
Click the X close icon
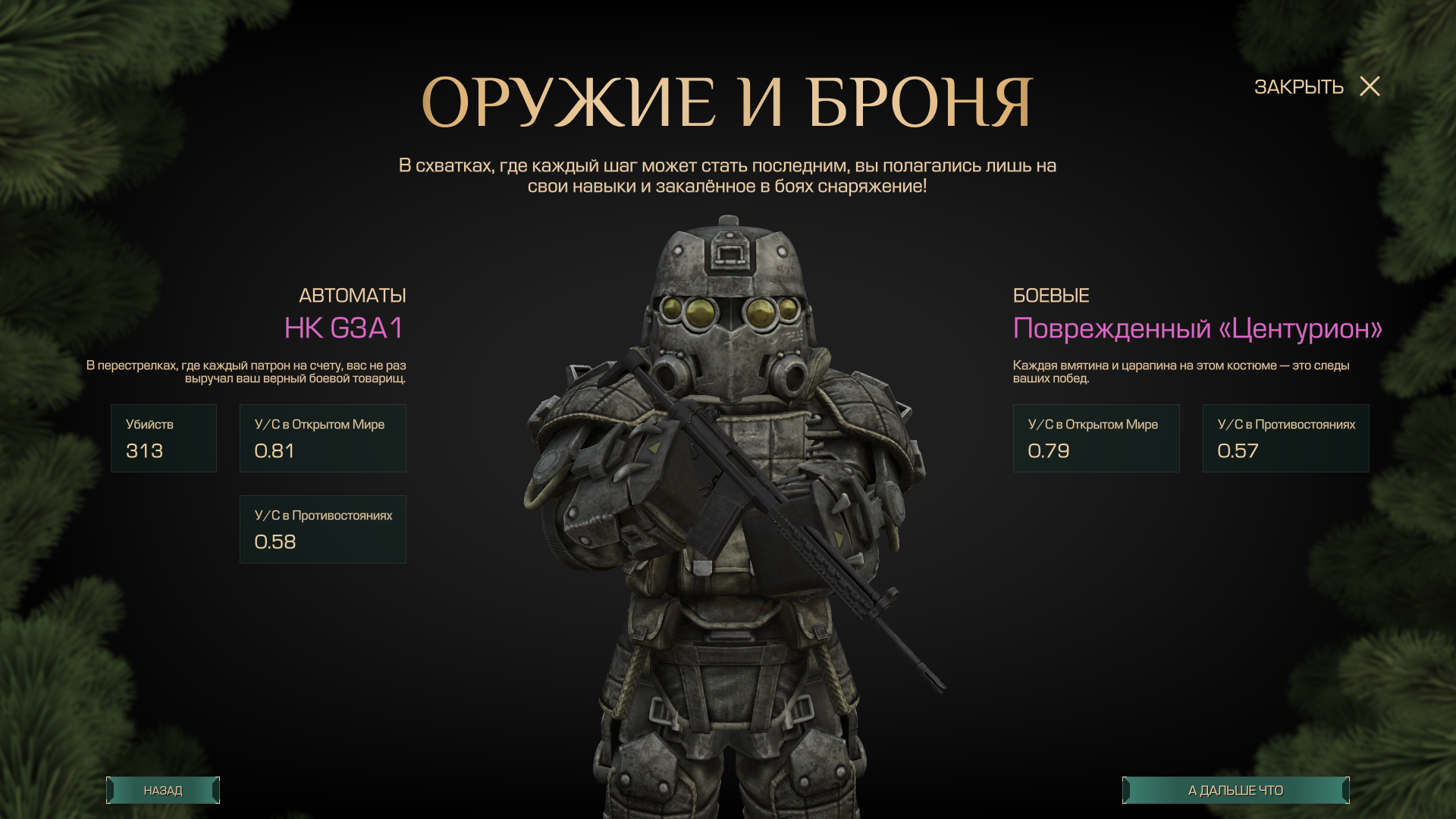tap(1370, 86)
